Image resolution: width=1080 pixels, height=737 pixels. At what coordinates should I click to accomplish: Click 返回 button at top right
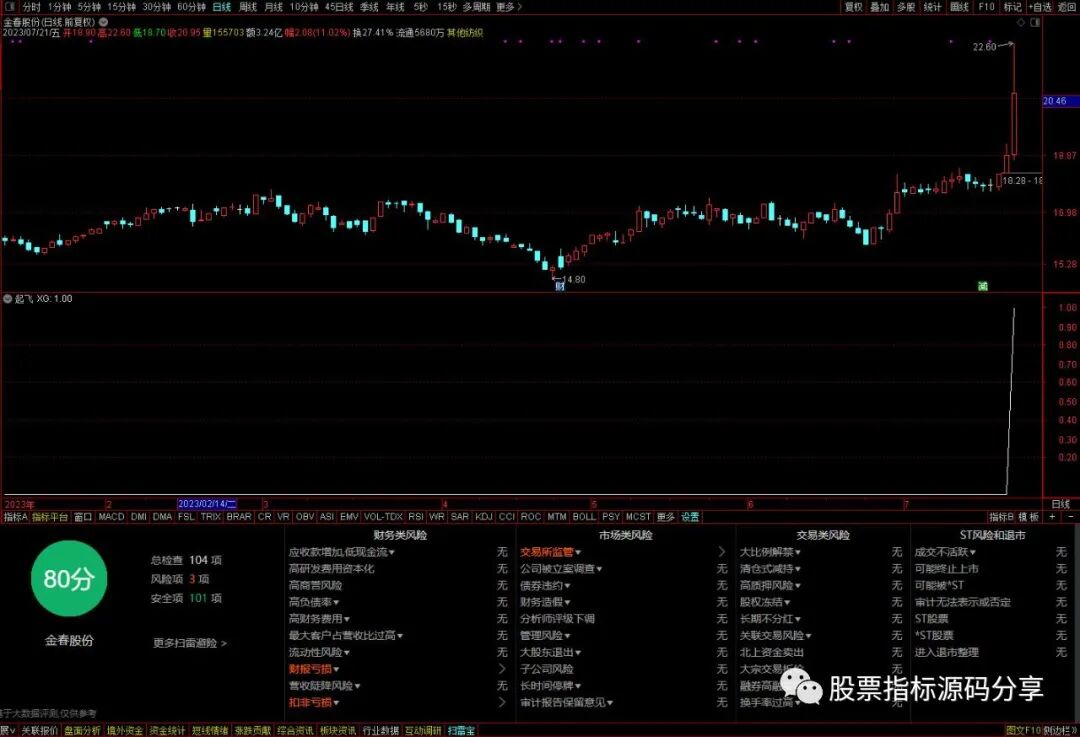coord(1067,7)
